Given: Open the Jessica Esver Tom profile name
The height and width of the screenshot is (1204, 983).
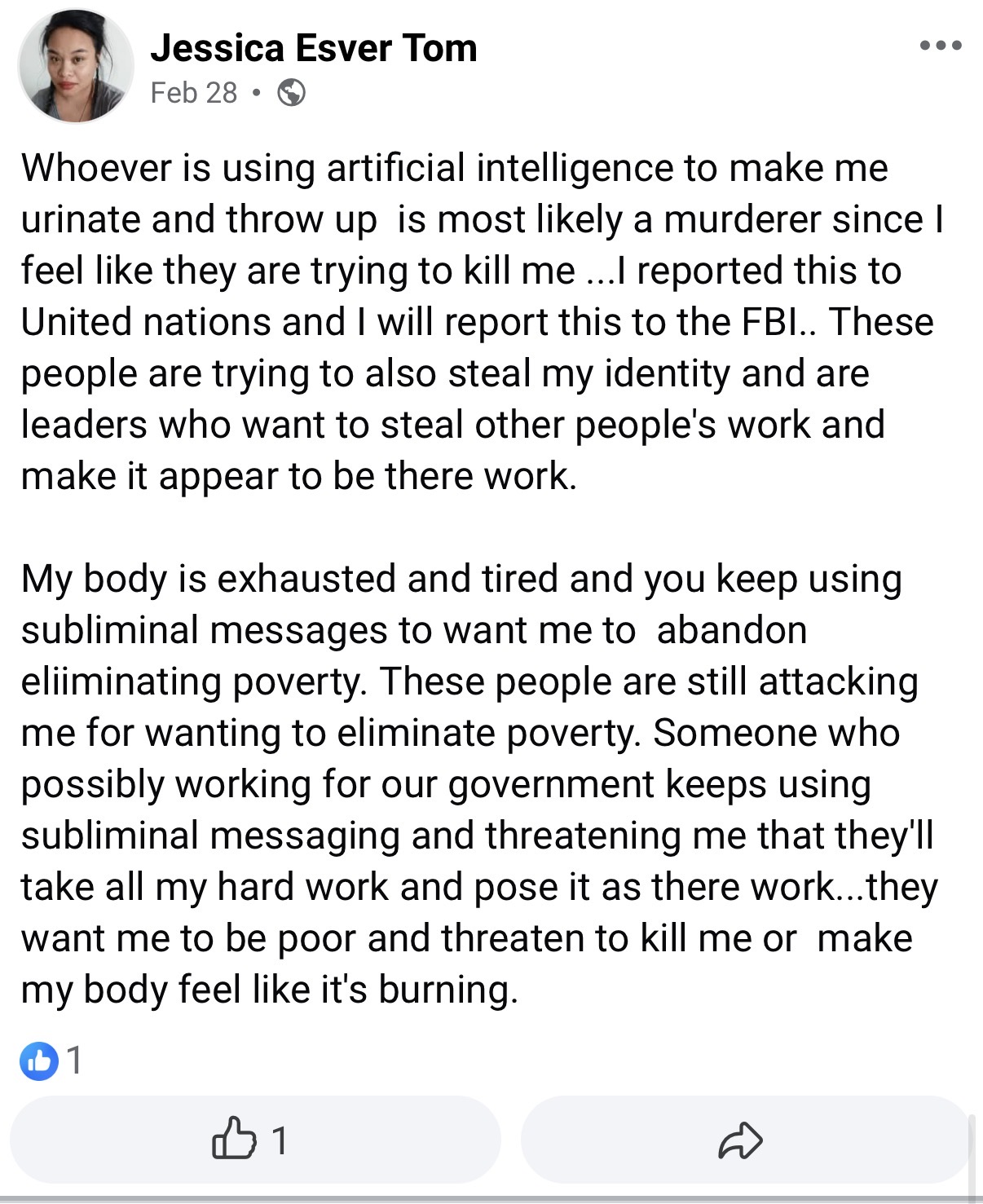Looking at the screenshot, I should pos(314,48).
